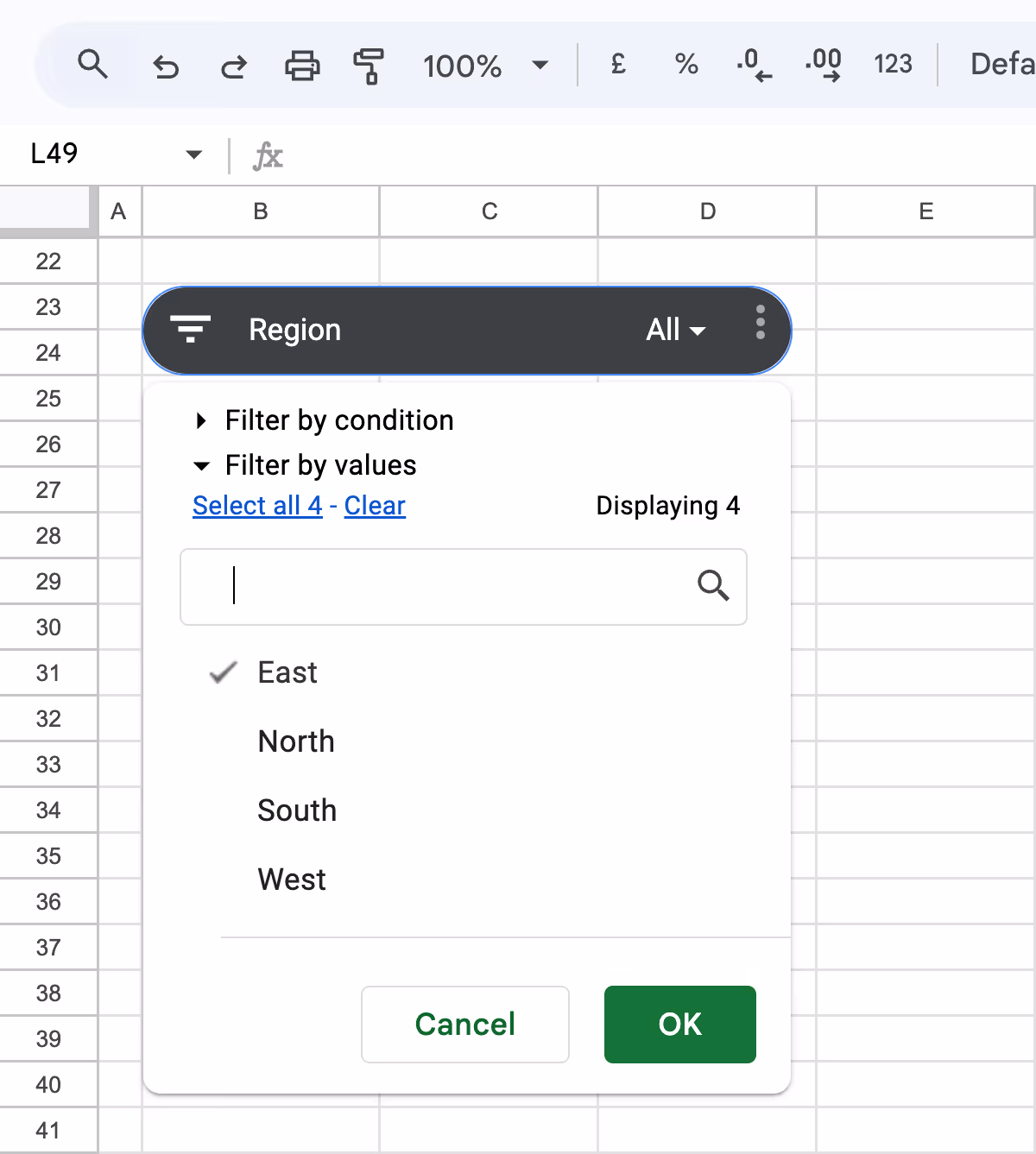Click the filter values search field
Screen dimensions: 1036x1154
click(464, 587)
